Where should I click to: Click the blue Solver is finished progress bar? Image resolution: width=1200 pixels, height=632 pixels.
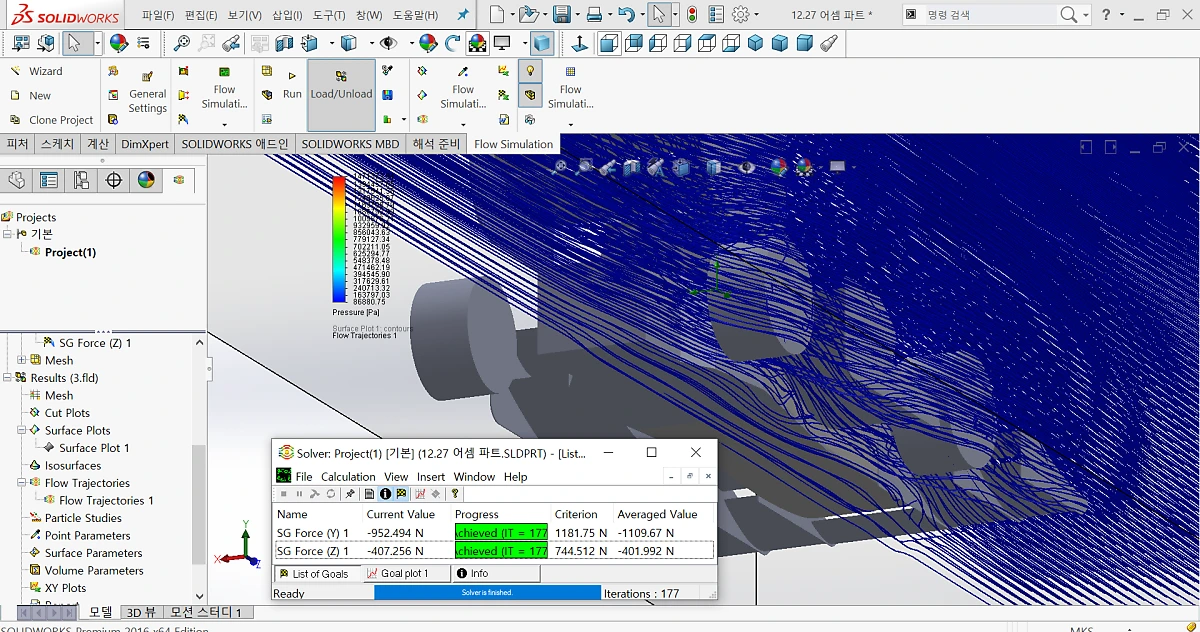click(x=487, y=593)
